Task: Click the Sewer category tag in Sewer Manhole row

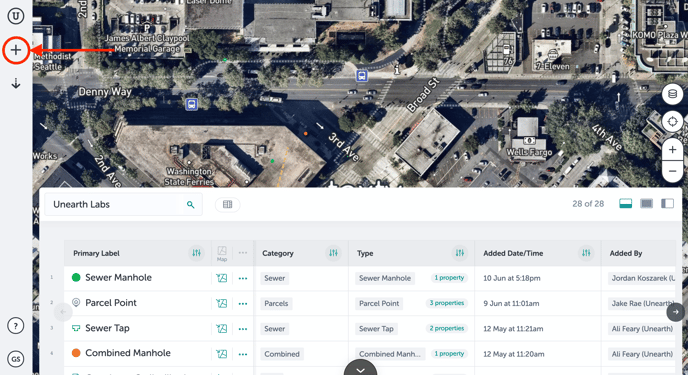Action: tap(275, 278)
